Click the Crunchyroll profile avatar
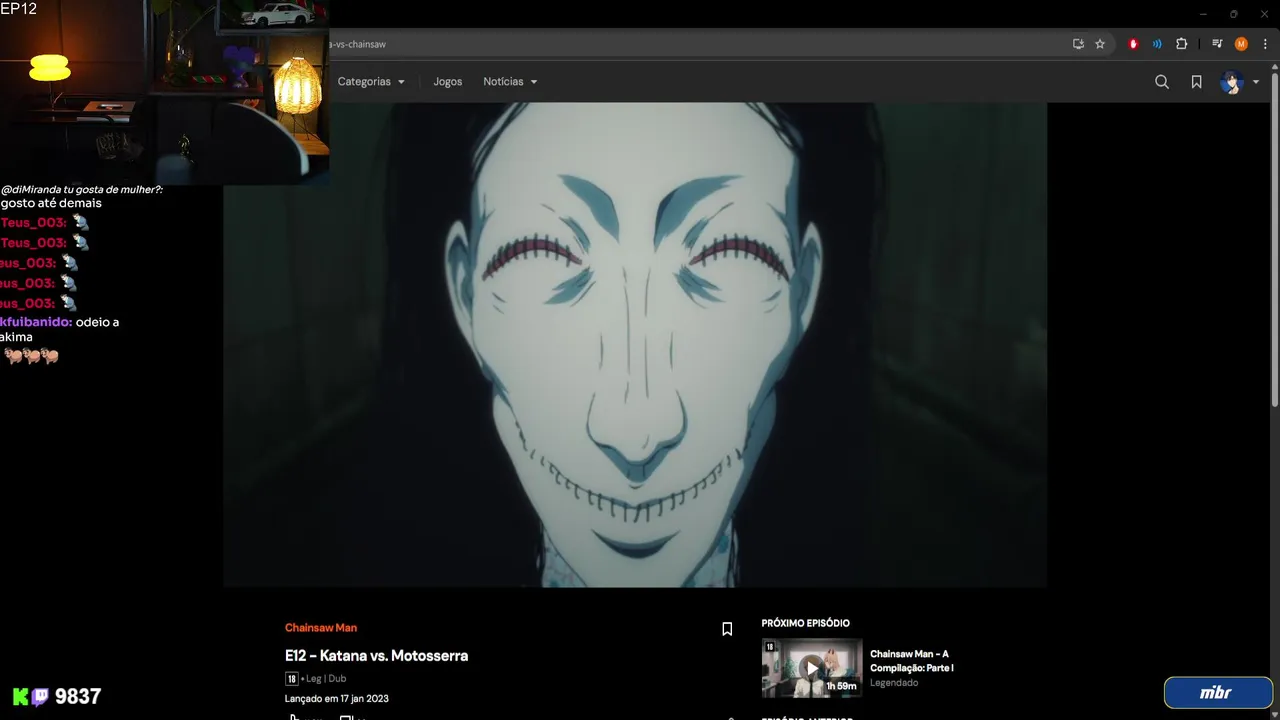1280x720 pixels. pyautogui.click(x=1232, y=82)
